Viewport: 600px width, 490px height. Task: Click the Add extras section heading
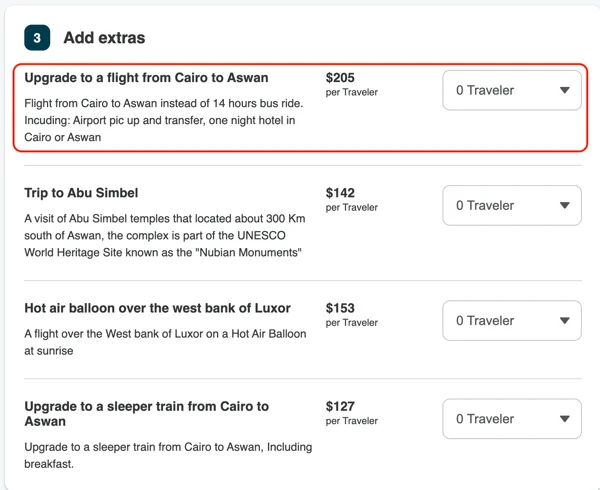point(104,37)
